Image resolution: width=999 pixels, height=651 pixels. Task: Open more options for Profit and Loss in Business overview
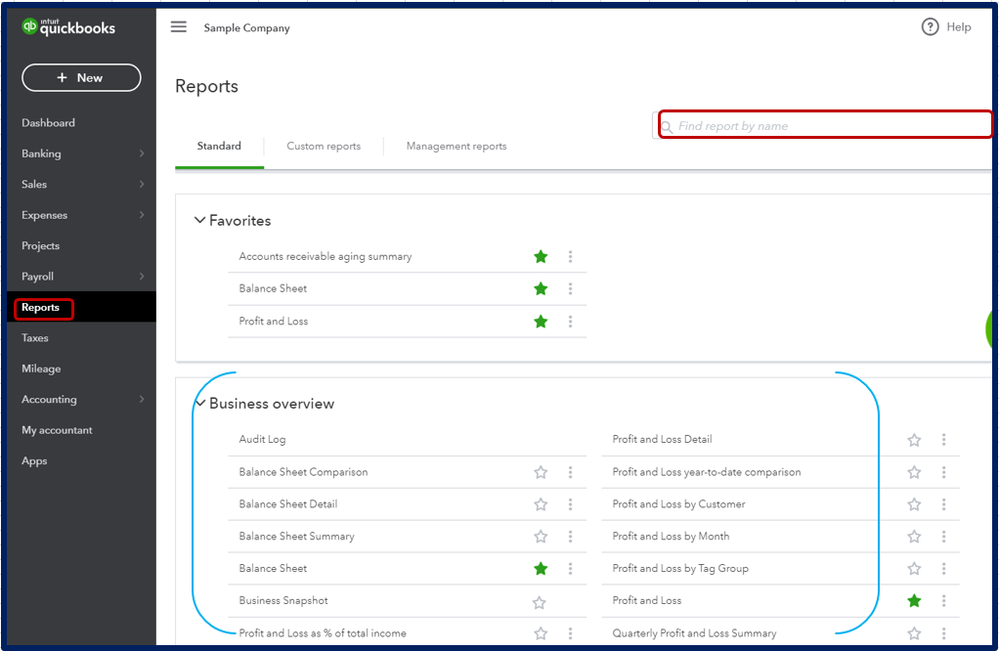944,601
